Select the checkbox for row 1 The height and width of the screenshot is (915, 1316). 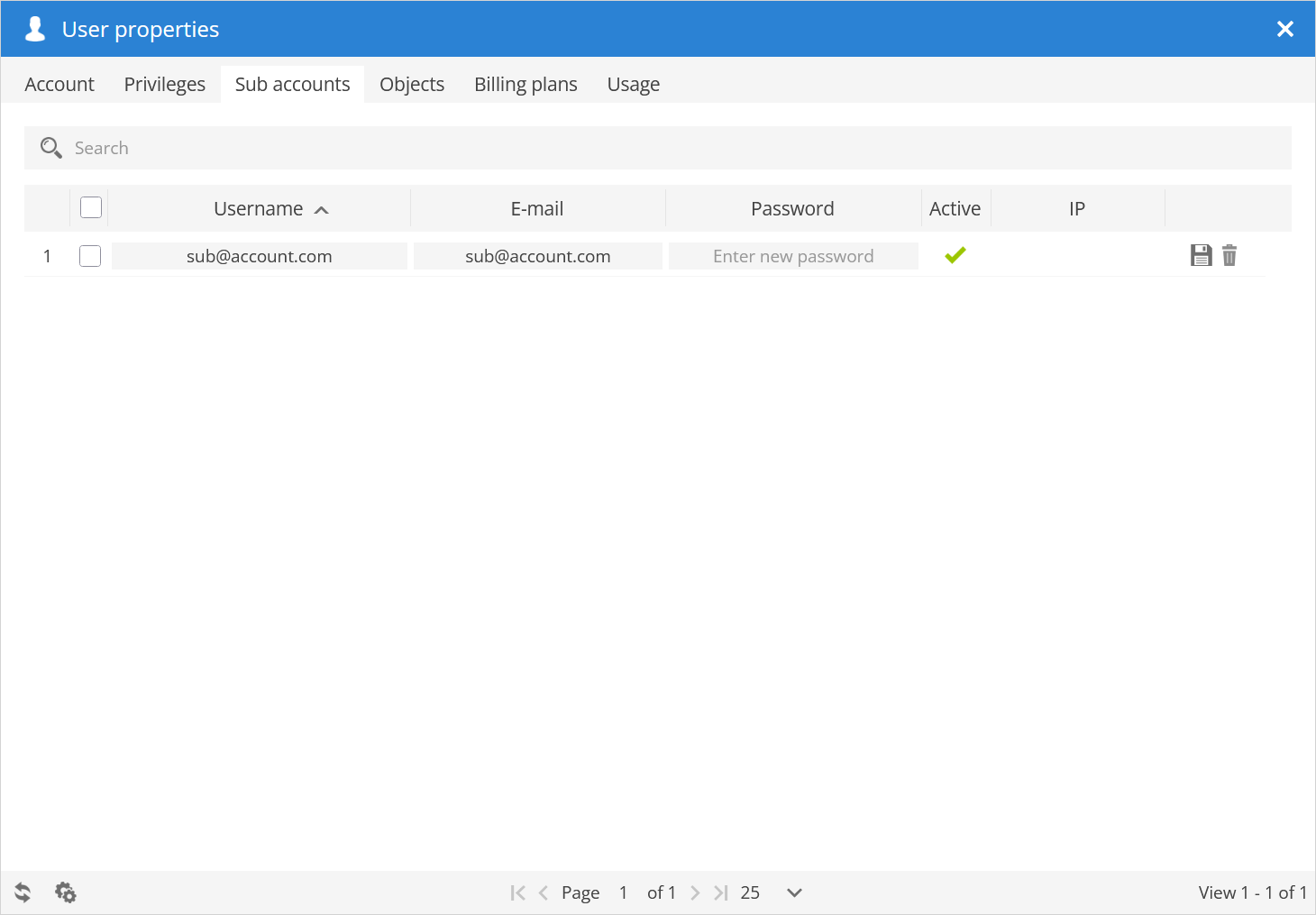90,256
